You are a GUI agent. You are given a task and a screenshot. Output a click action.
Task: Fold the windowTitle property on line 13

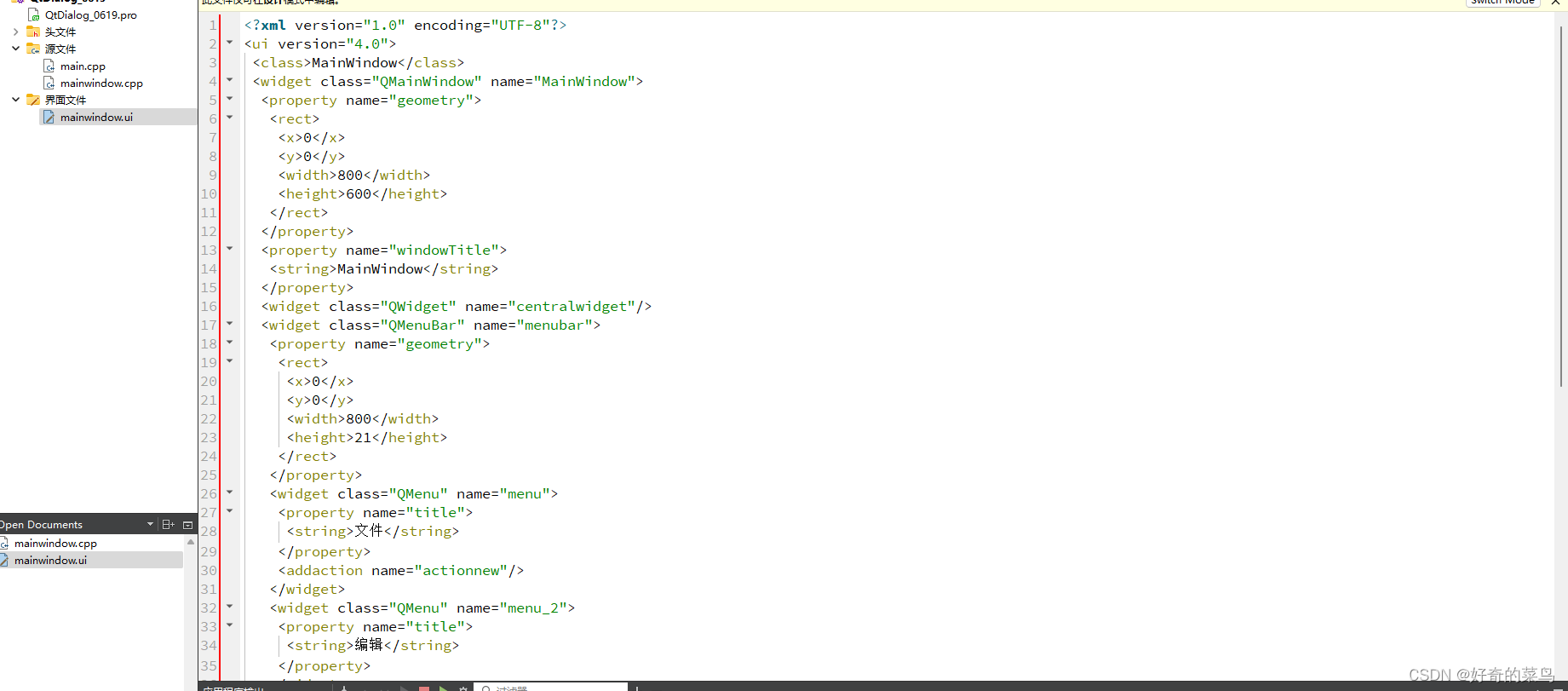tap(229, 248)
